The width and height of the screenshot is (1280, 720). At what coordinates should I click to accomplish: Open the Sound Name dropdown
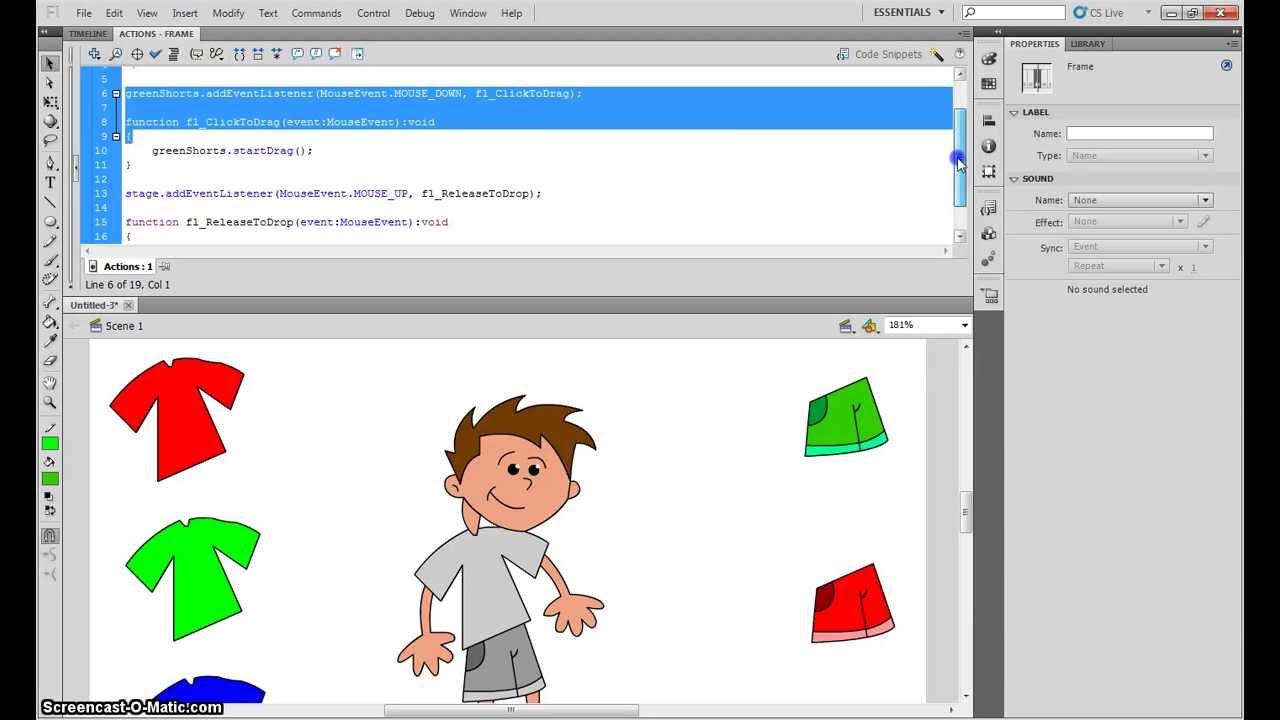coord(1140,200)
